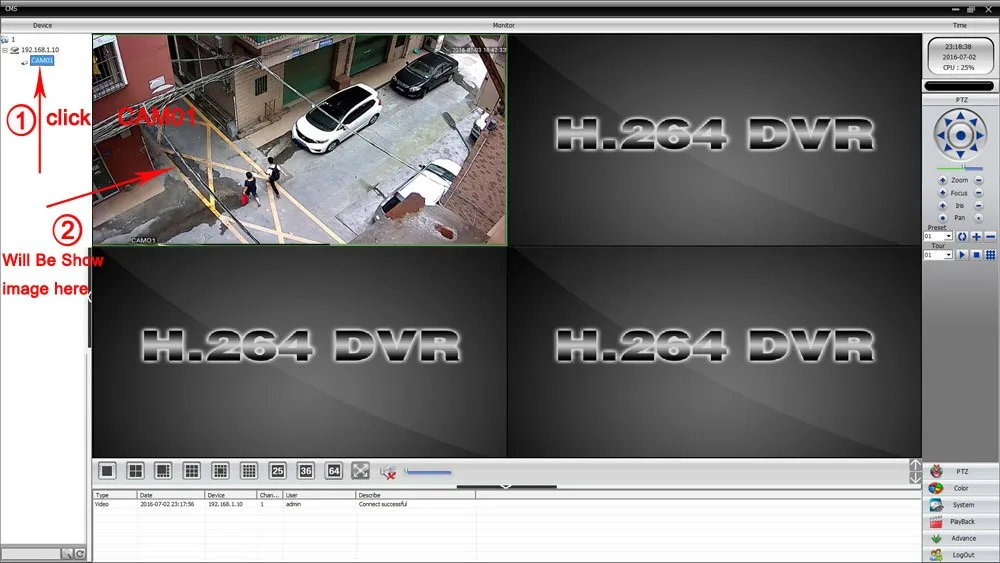Increase Zoom with plus button

point(943,180)
